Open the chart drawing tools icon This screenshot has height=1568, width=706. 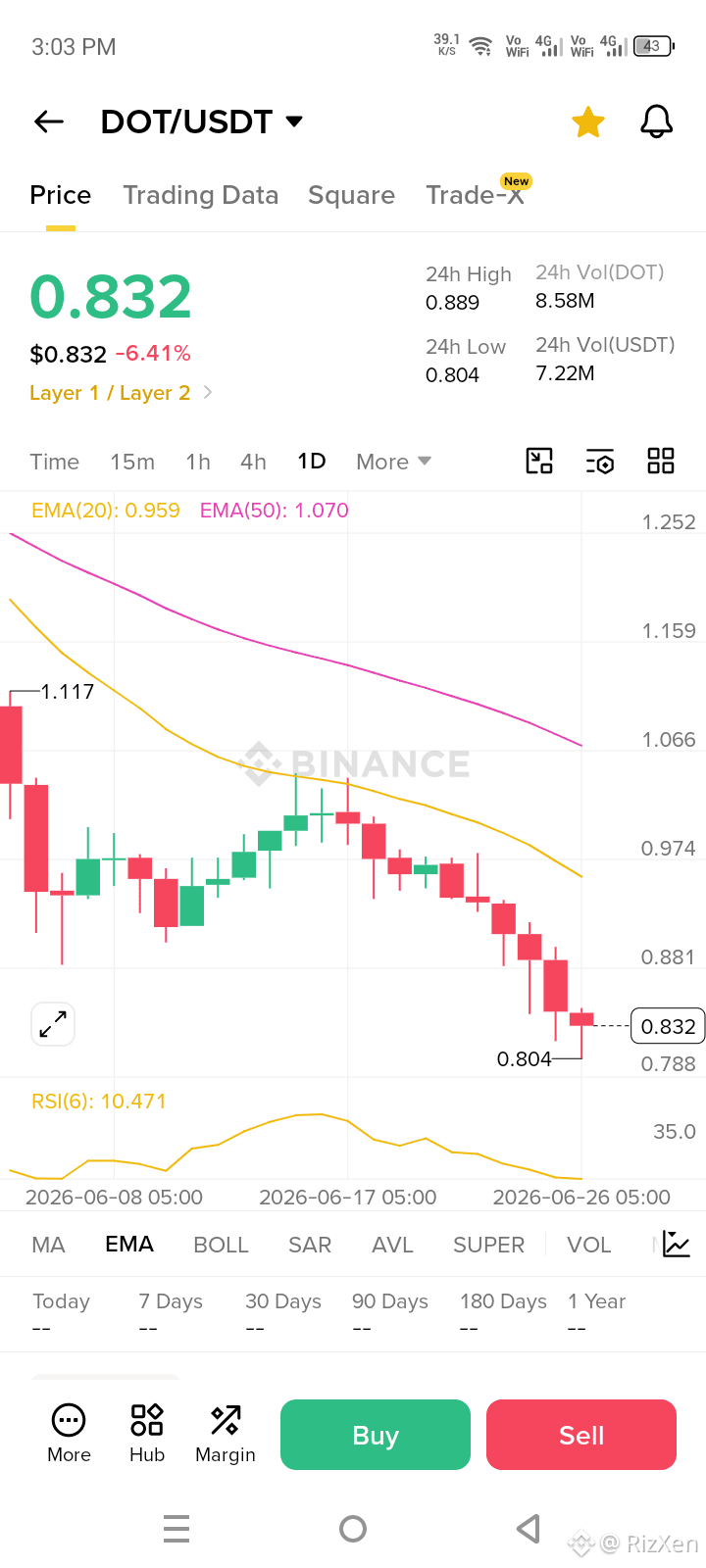[x=539, y=461]
